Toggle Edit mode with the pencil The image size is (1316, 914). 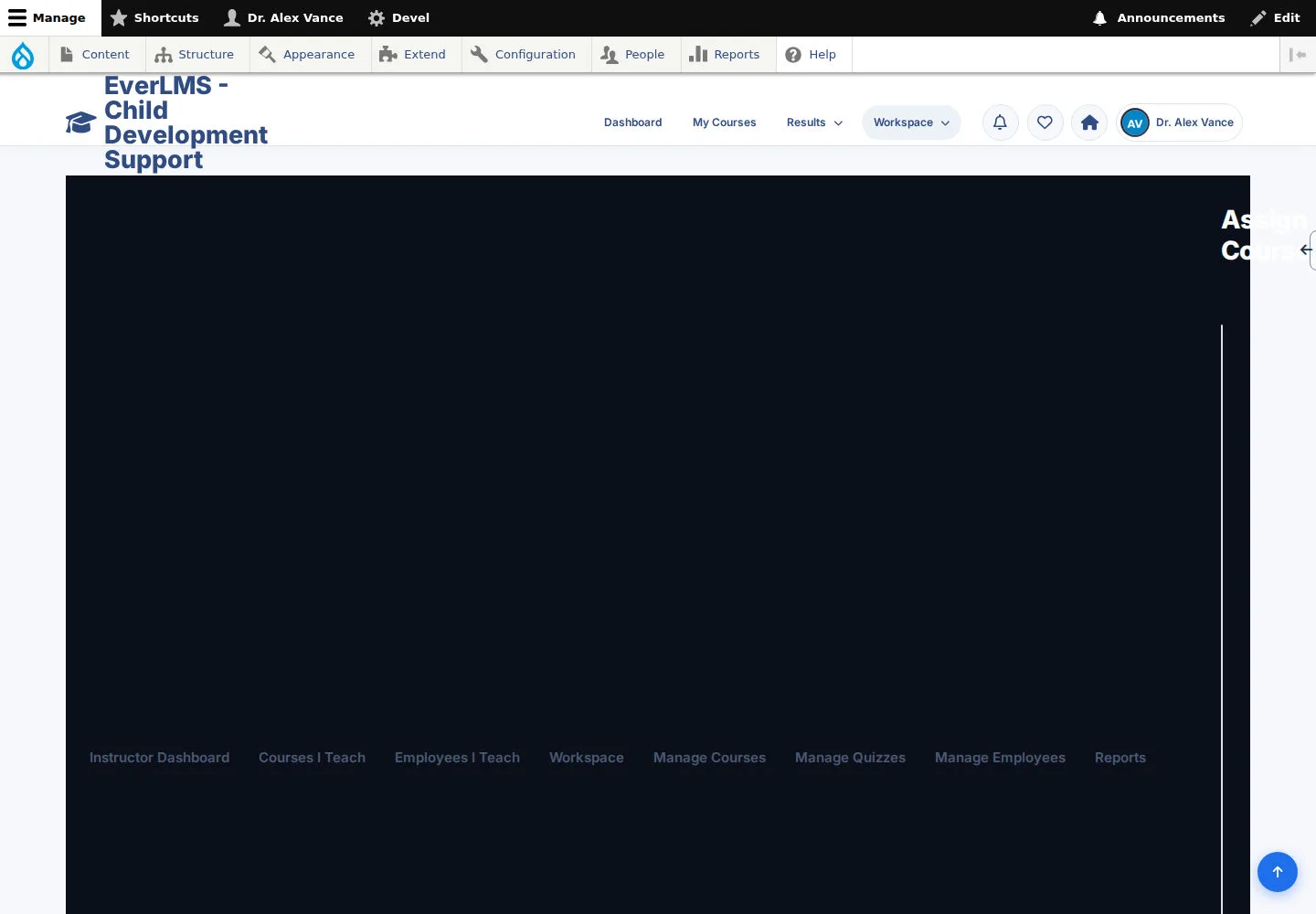(x=1276, y=18)
